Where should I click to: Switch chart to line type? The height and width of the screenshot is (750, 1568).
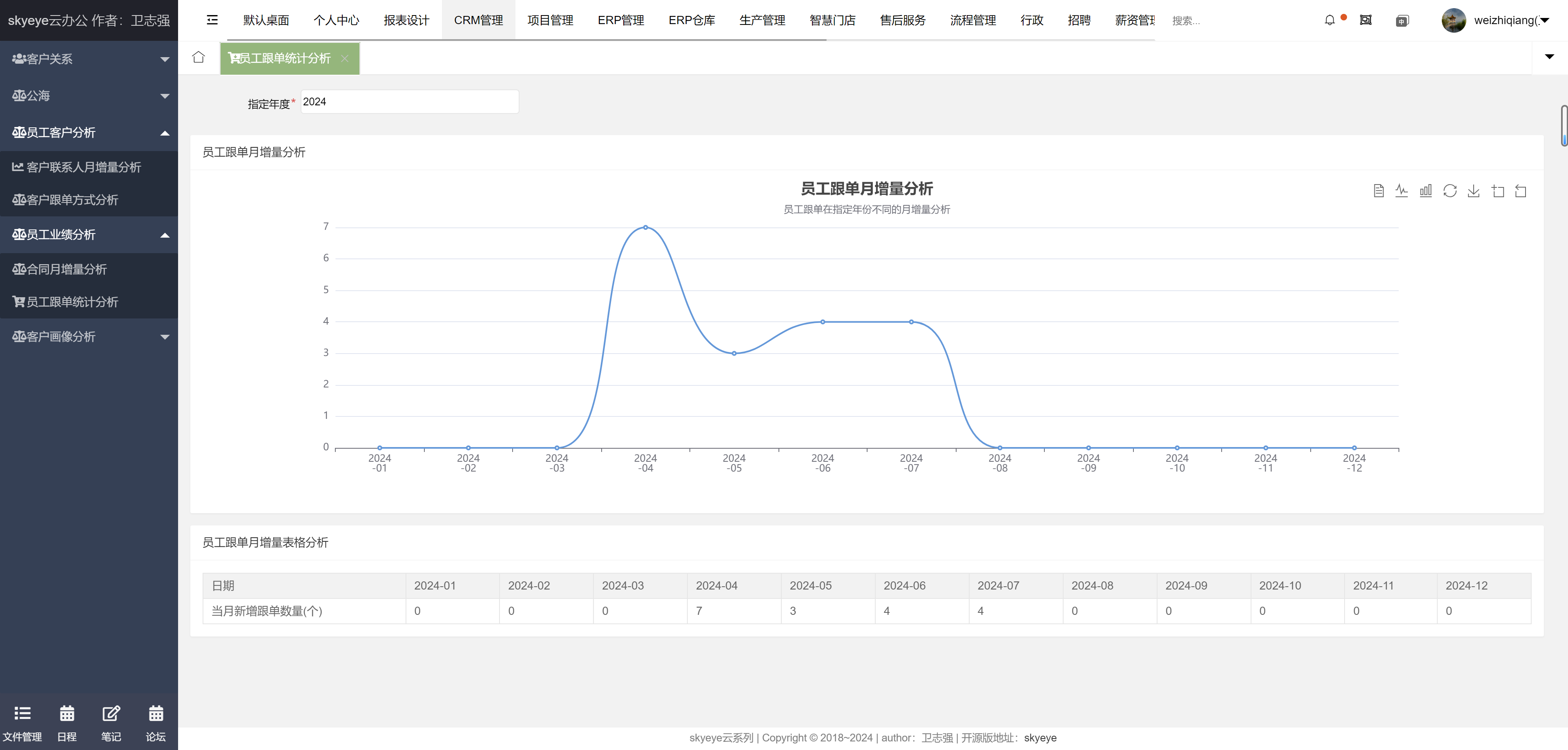coord(1402,191)
